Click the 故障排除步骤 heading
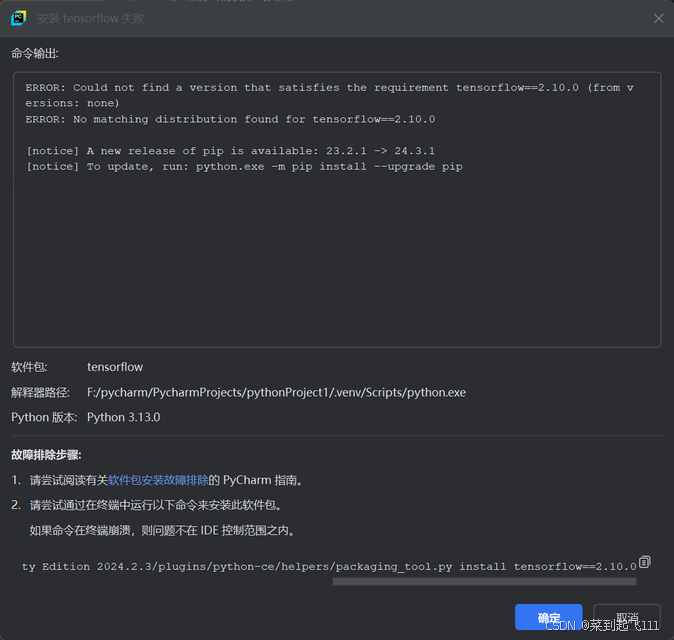The width and height of the screenshot is (674, 640). tap(46, 455)
